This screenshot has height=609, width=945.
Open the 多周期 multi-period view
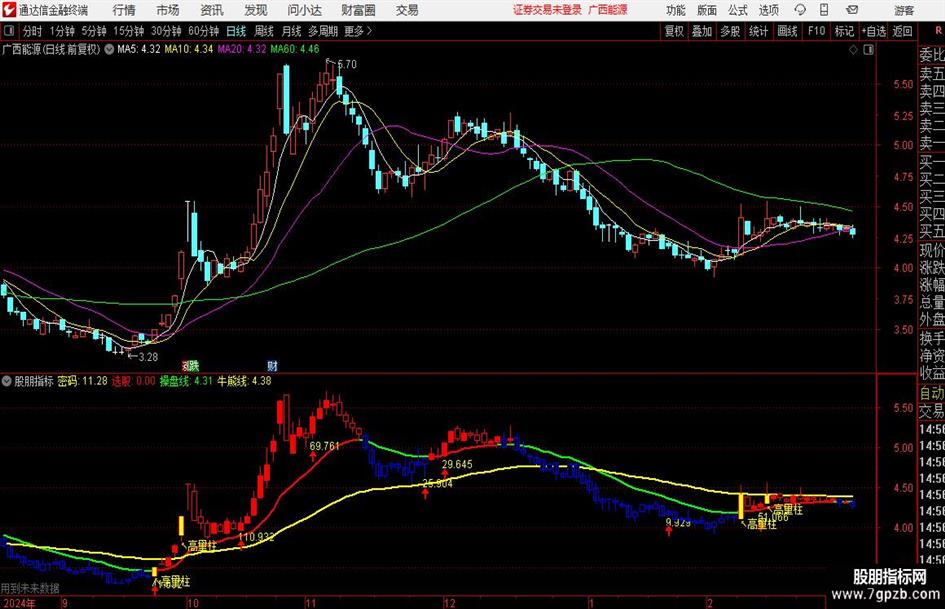coord(323,31)
